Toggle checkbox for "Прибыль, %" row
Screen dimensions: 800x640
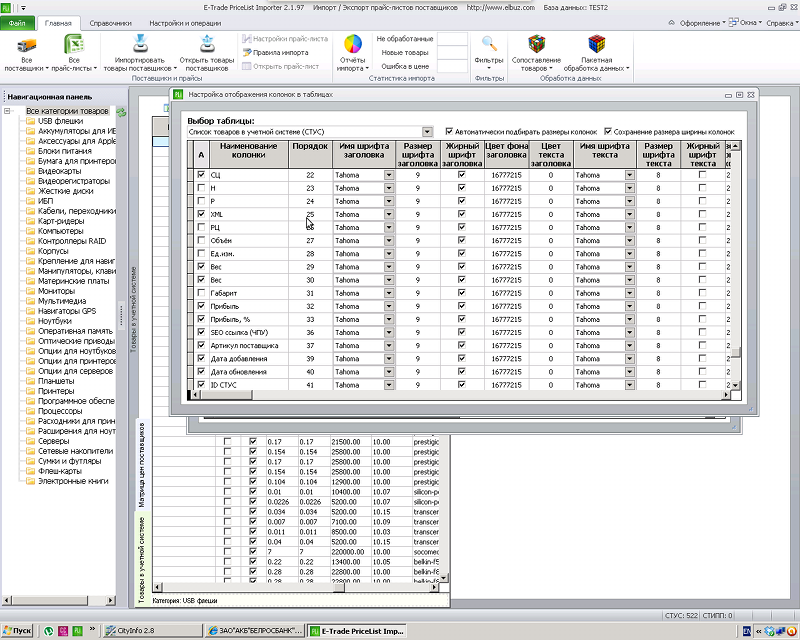point(201,319)
